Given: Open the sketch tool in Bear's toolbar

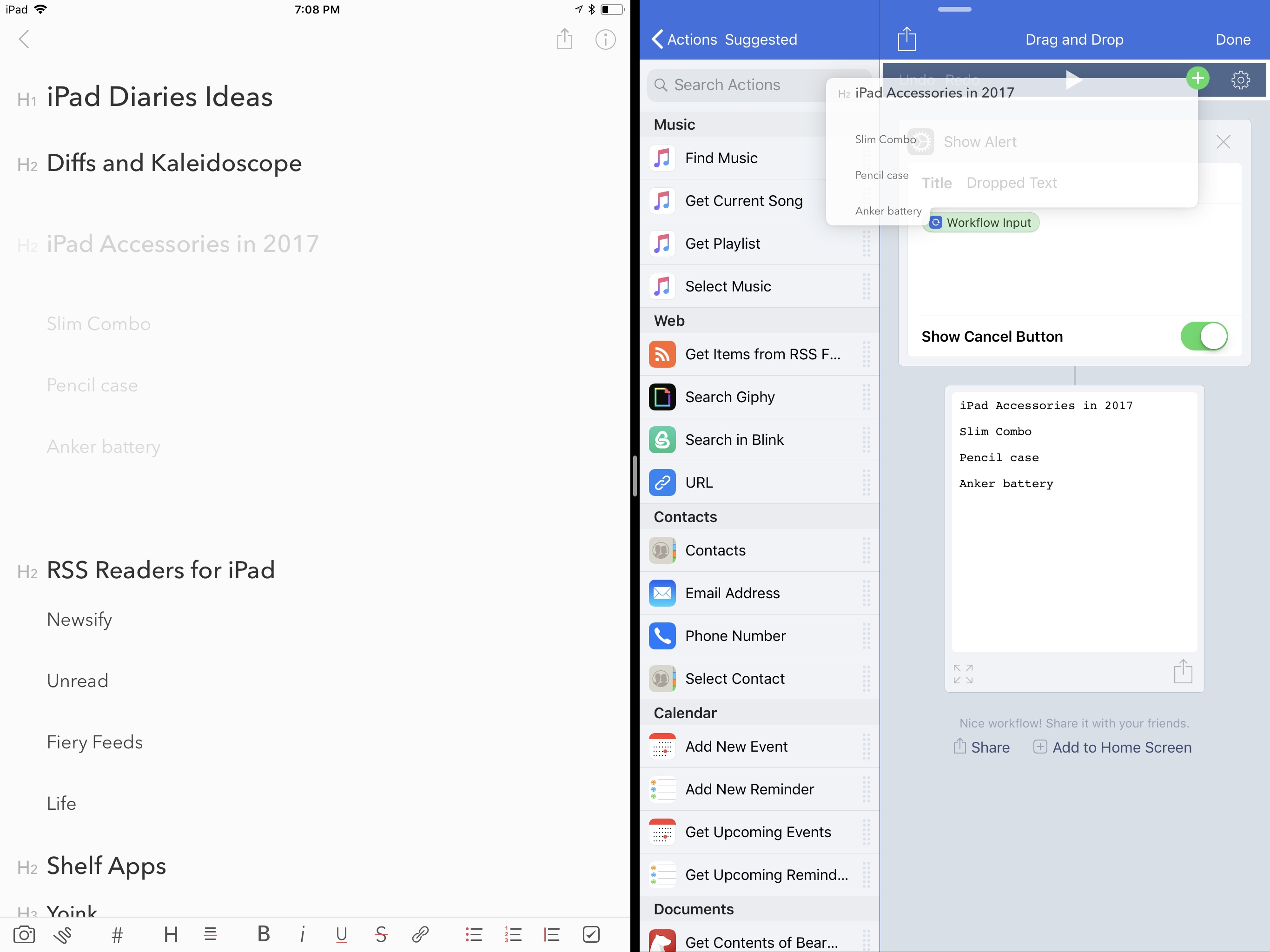Looking at the screenshot, I should [63, 934].
